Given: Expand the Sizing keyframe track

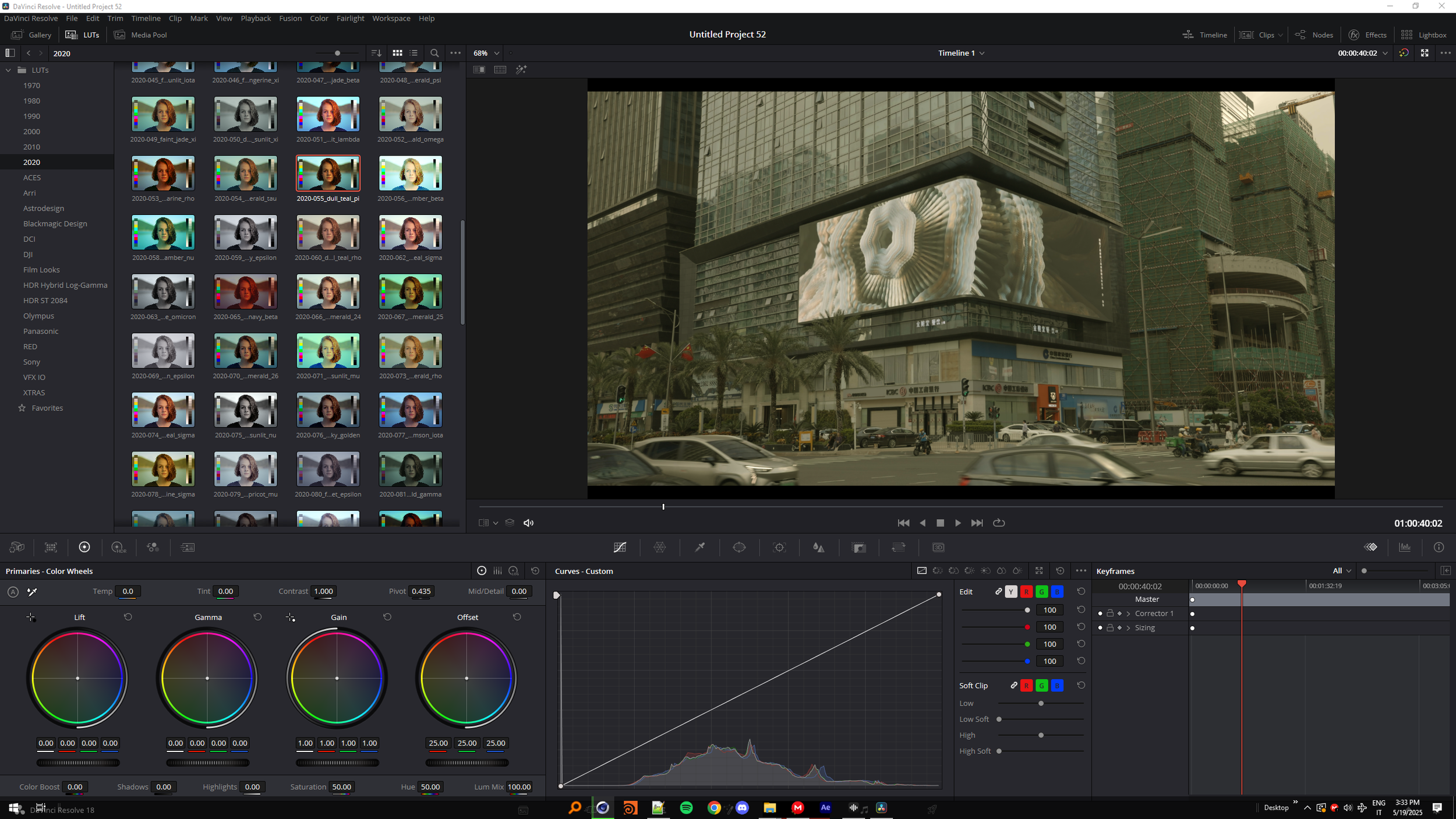Looking at the screenshot, I should click(1129, 628).
